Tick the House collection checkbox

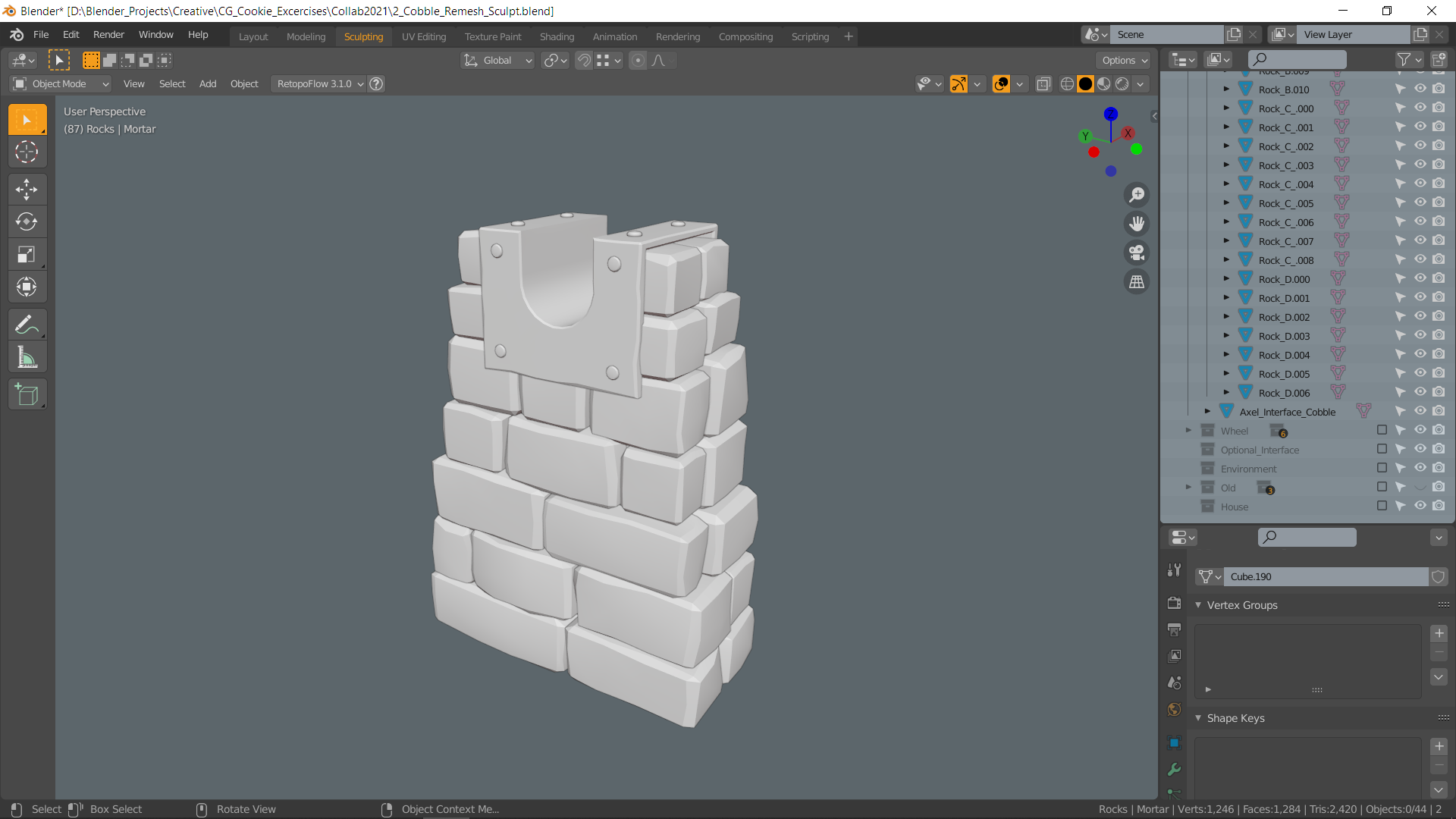[x=1382, y=506]
